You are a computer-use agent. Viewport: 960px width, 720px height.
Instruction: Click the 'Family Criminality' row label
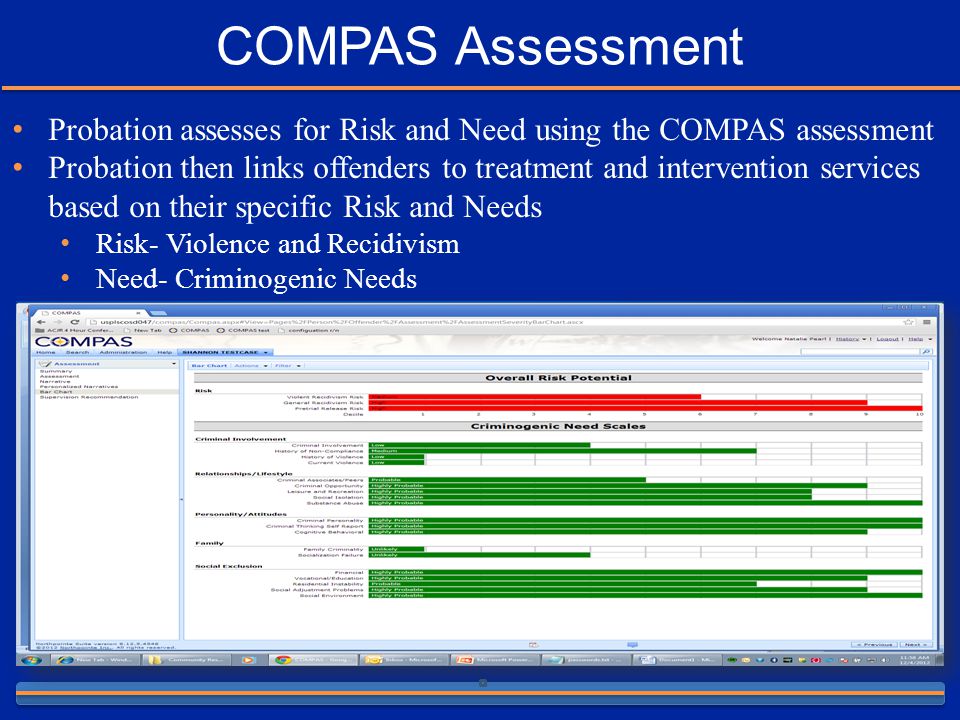point(333,549)
